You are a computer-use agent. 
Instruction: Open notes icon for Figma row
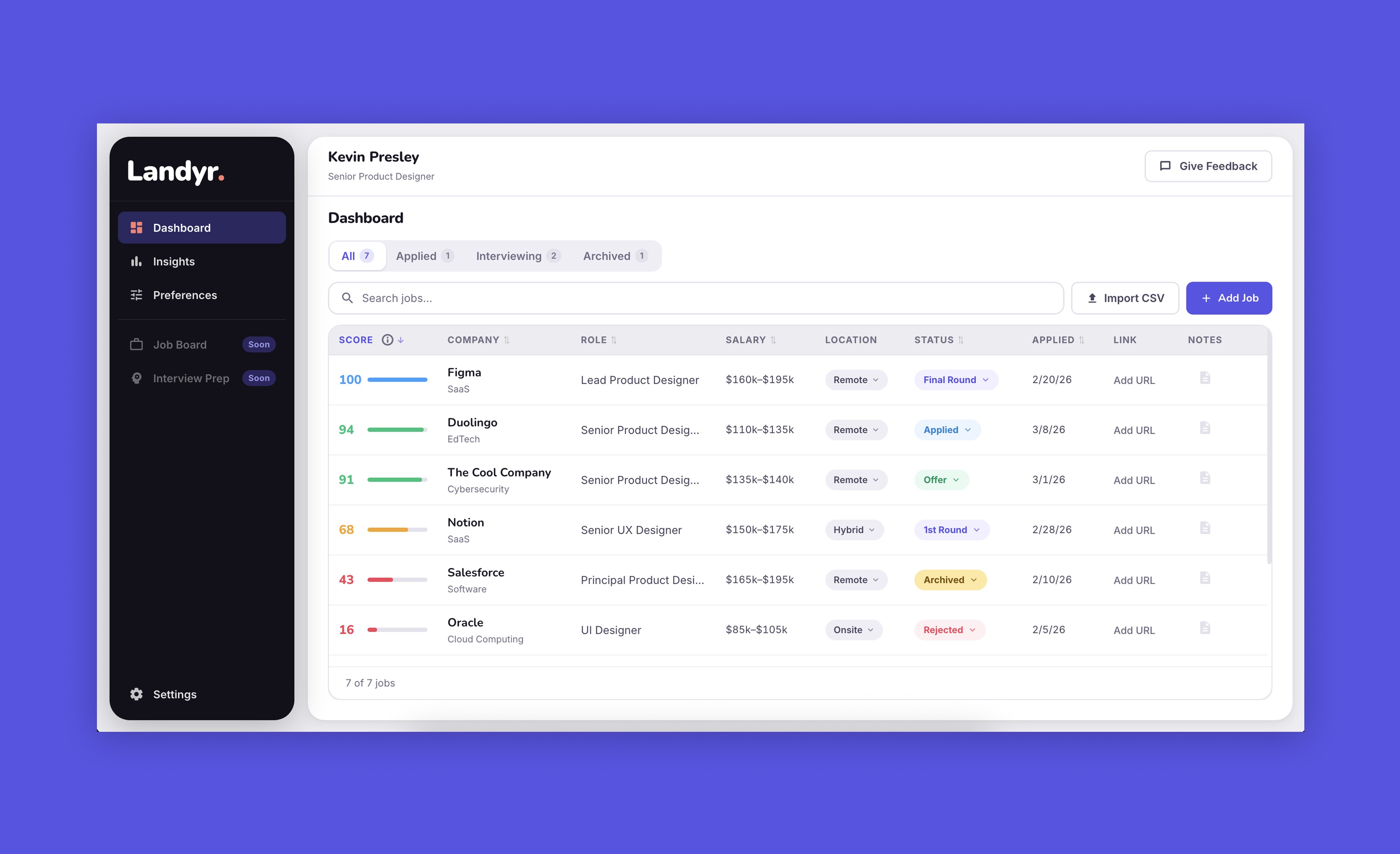point(1204,378)
